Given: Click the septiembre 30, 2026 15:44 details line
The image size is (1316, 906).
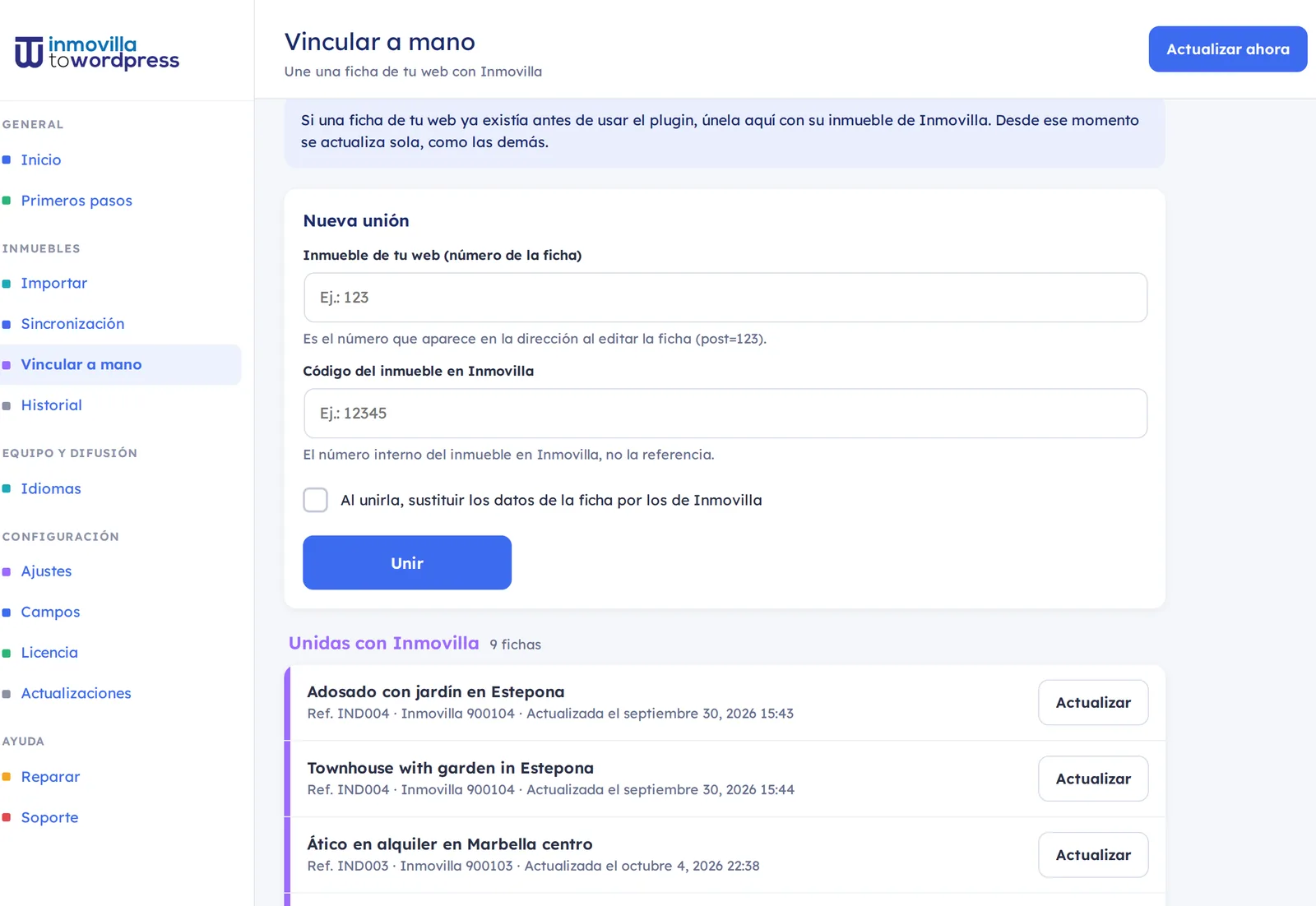Looking at the screenshot, I should pos(551,789).
